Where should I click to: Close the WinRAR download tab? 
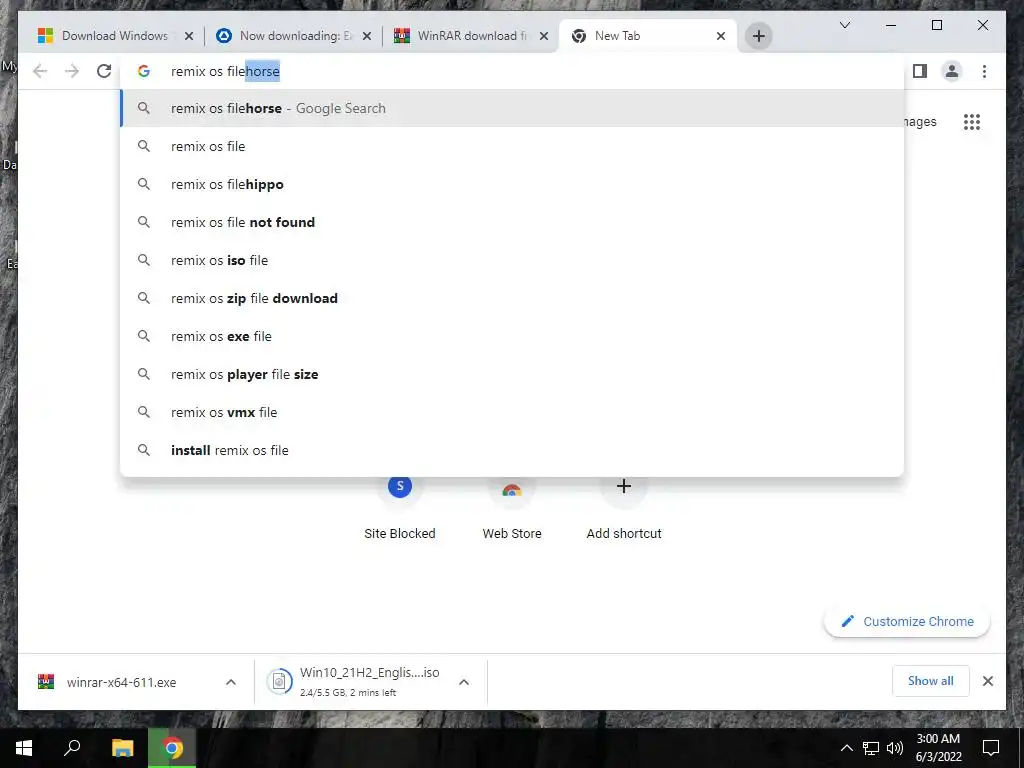pyautogui.click(x=543, y=36)
